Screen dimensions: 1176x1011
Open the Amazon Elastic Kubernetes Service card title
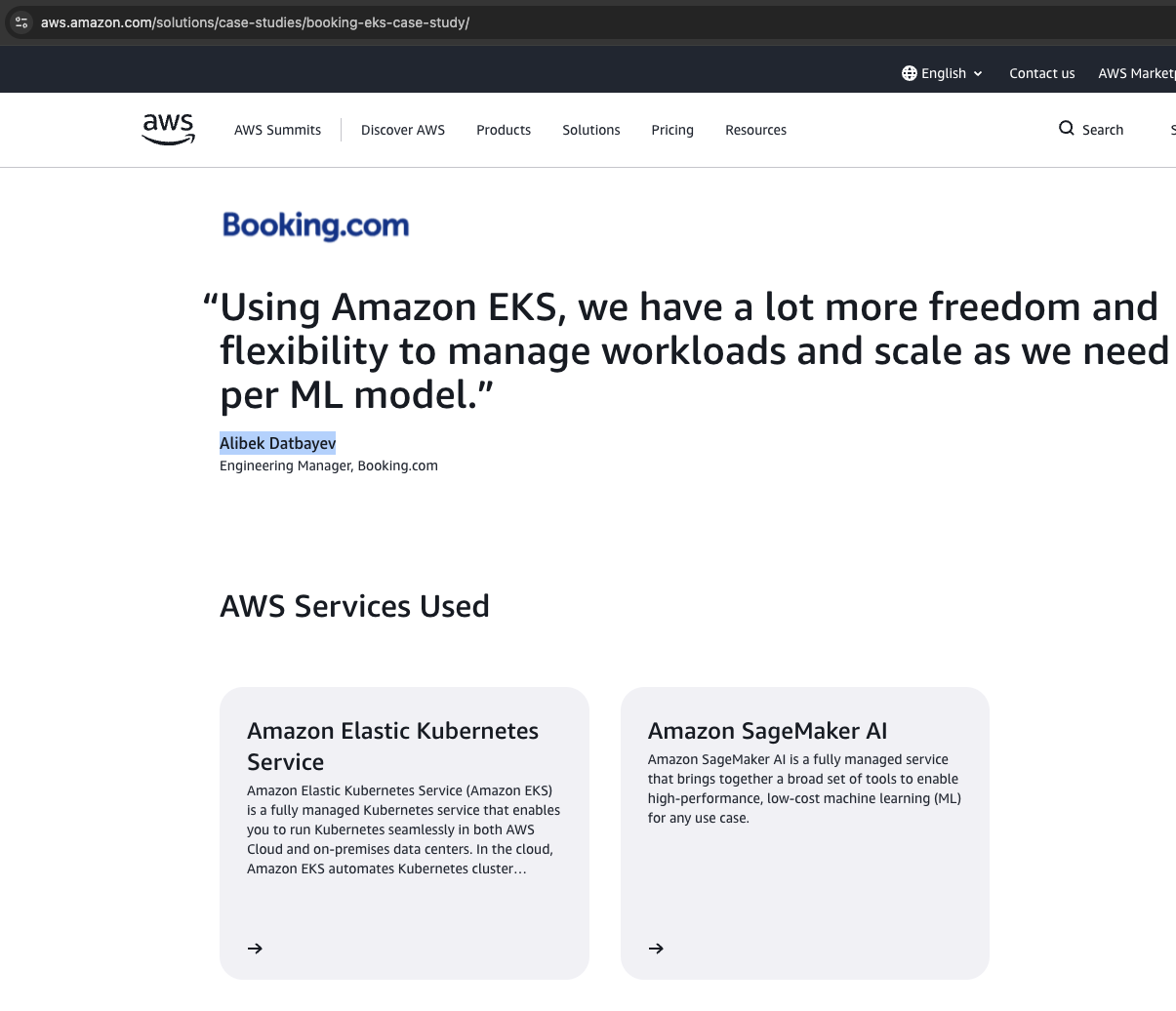392,747
